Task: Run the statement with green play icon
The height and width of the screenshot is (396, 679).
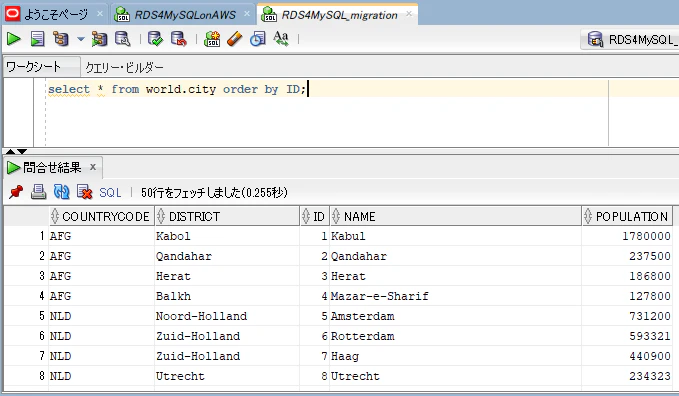Action: pos(13,39)
